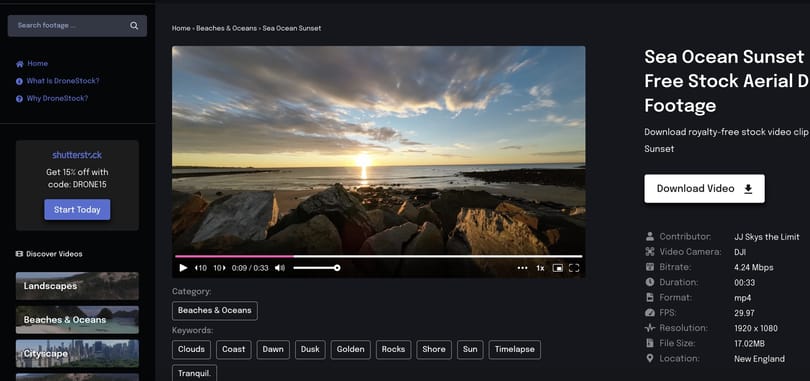810x381 pixels.
Task: Select the Tranquil keyword tag
Action: coord(194,373)
